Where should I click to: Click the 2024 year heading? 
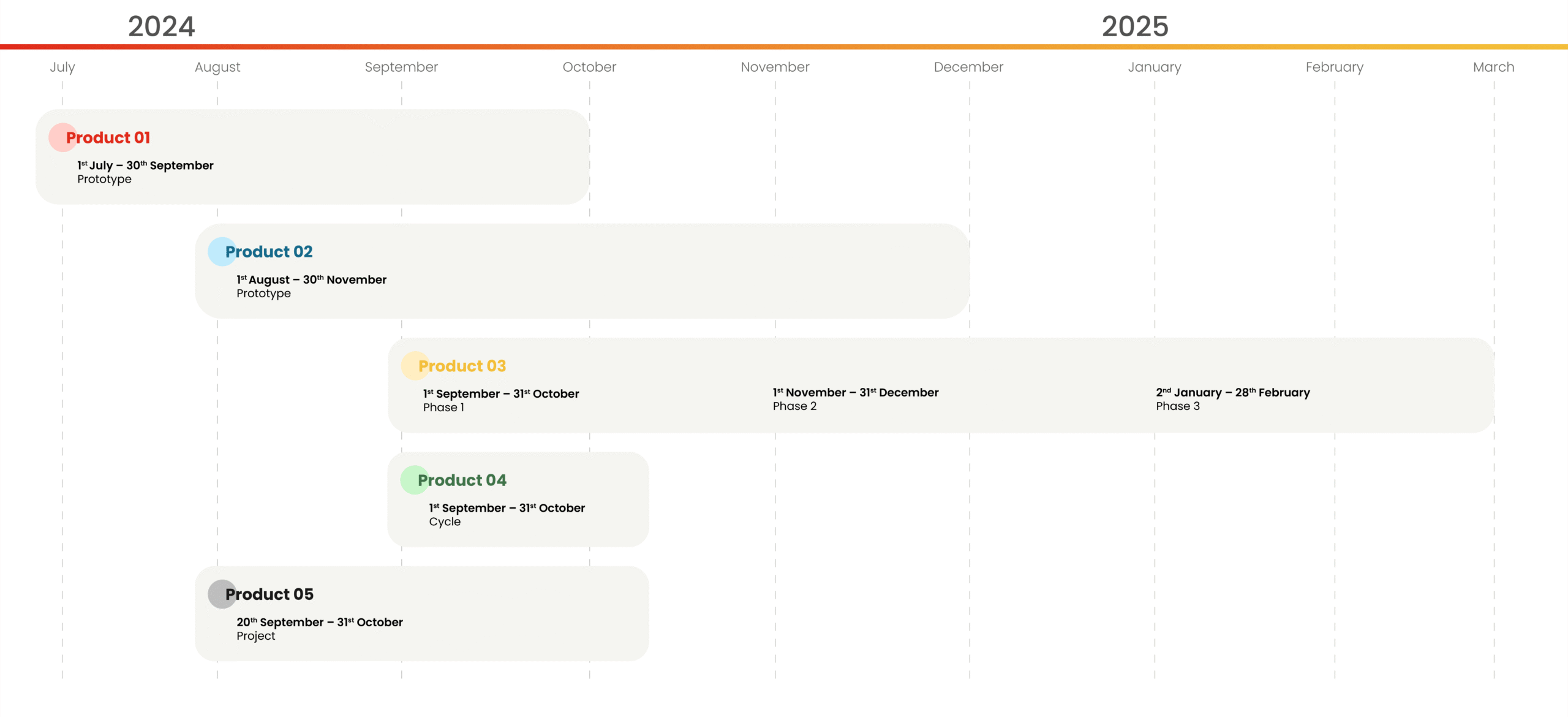click(x=161, y=26)
